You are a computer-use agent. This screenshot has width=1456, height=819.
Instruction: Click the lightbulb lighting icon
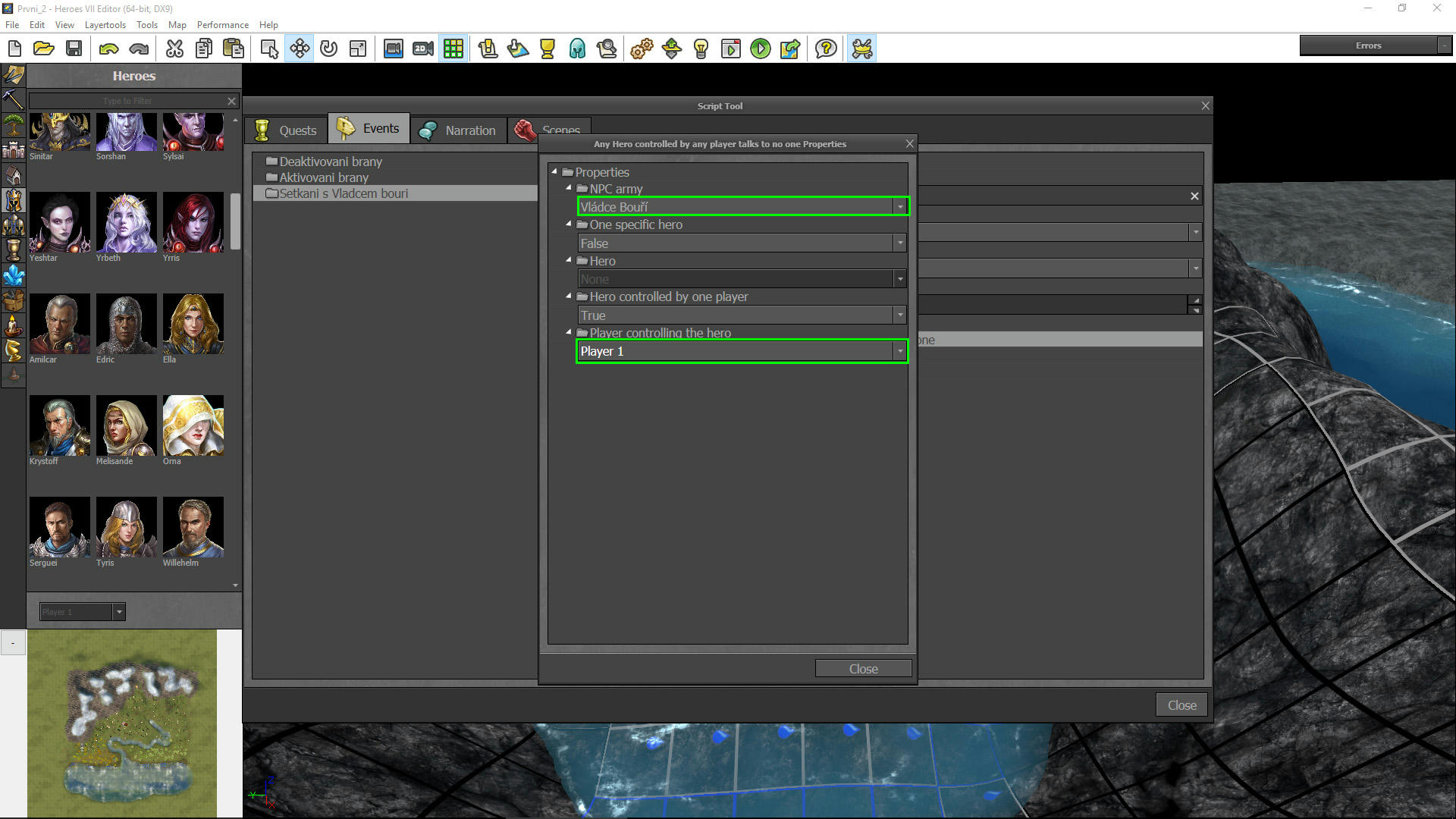[701, 49]
